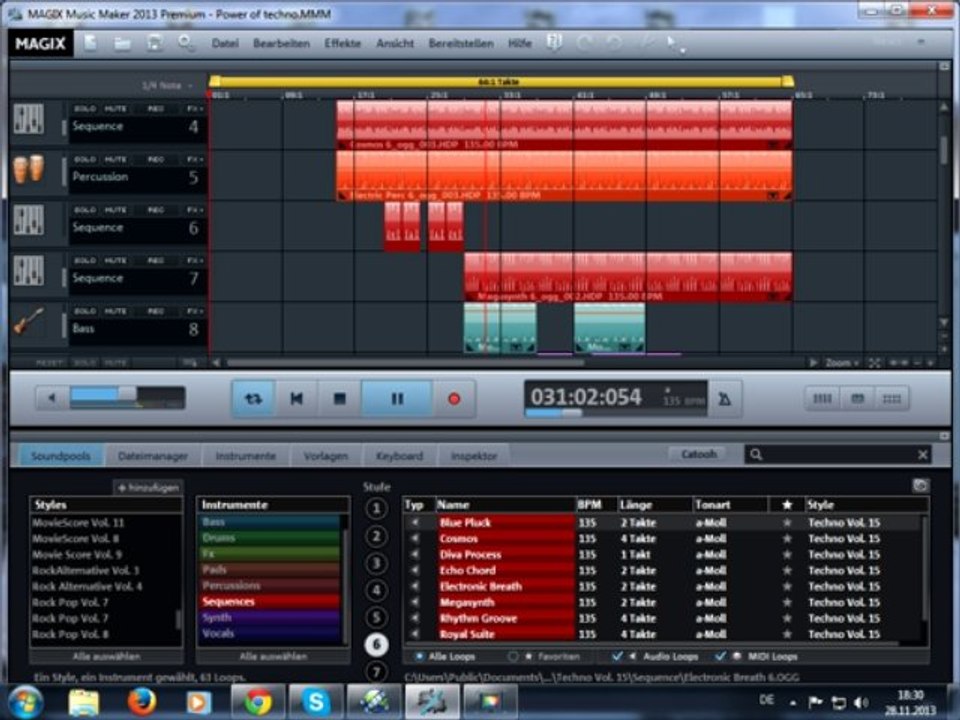
Task: Switch to the Instrumente tab
Action: pos(246,456)
